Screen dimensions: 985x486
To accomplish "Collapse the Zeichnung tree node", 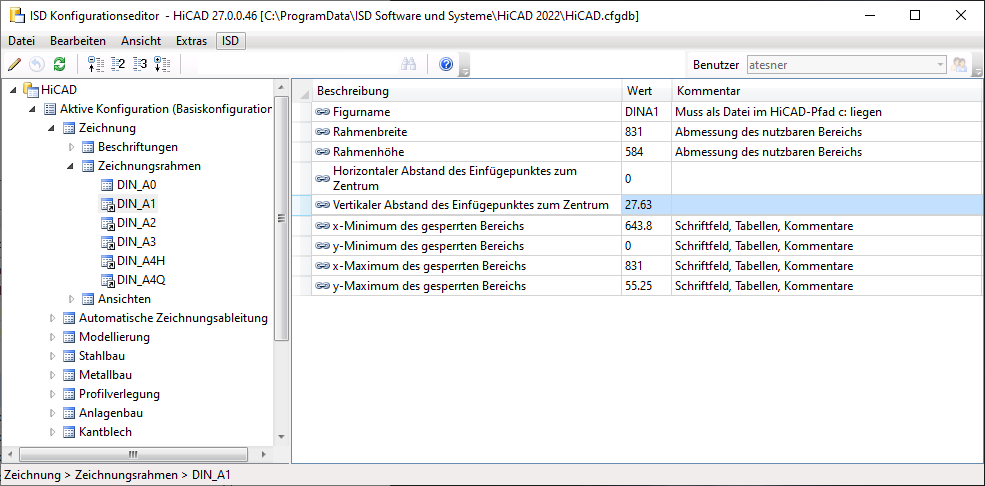I will pyautogui.click(x=52, y=129).
